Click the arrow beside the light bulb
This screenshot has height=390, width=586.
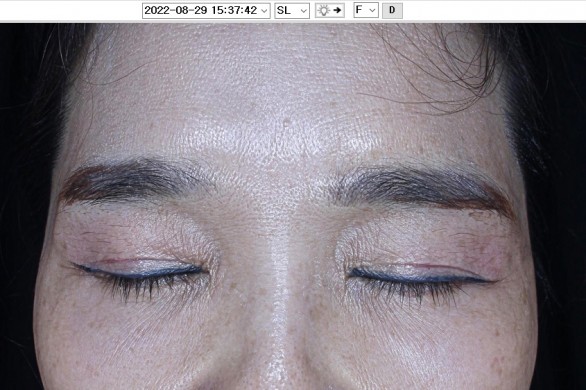pyautogui.click(x=337, y=10)
